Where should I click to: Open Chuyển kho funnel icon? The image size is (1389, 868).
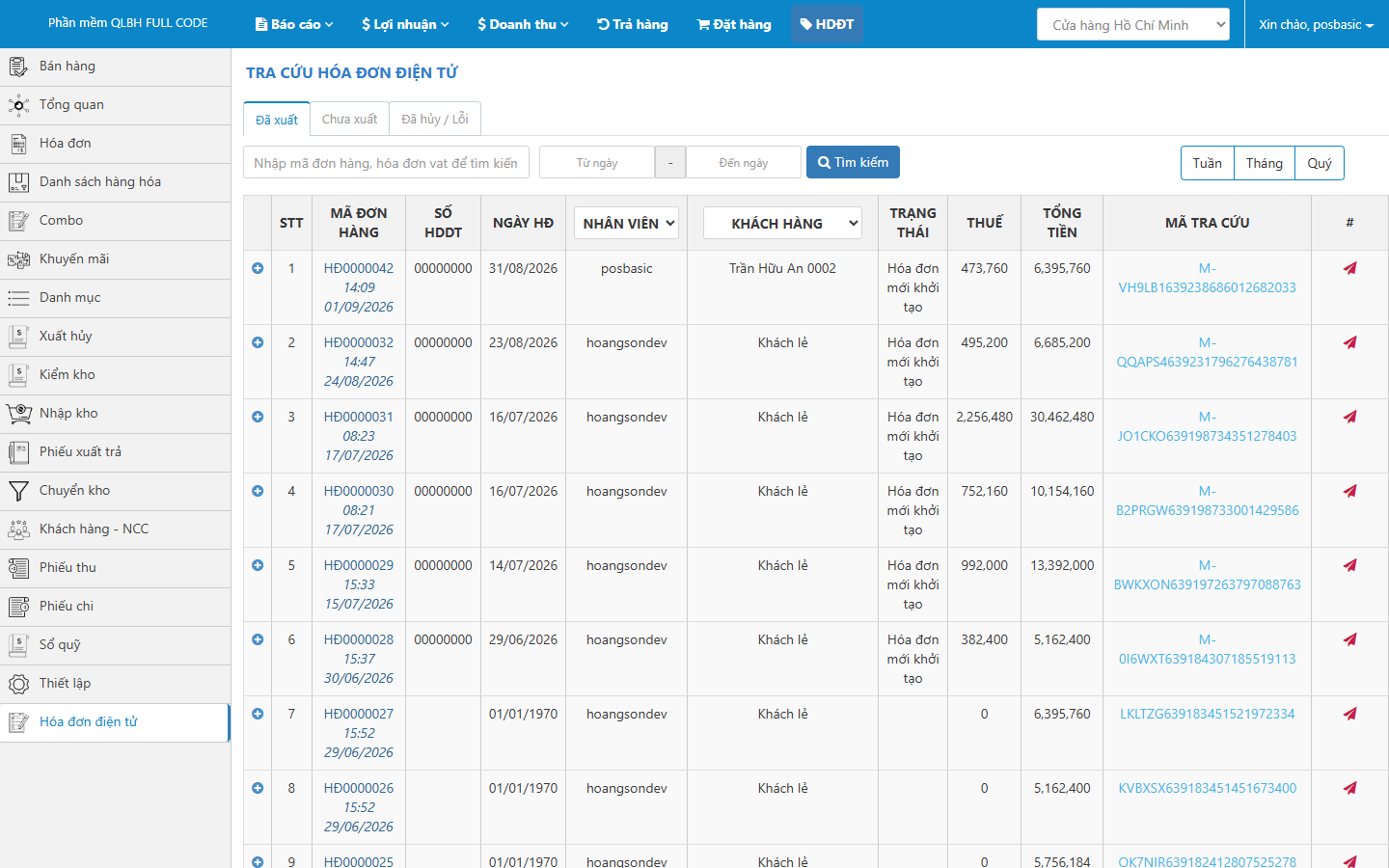click(18, 491)
